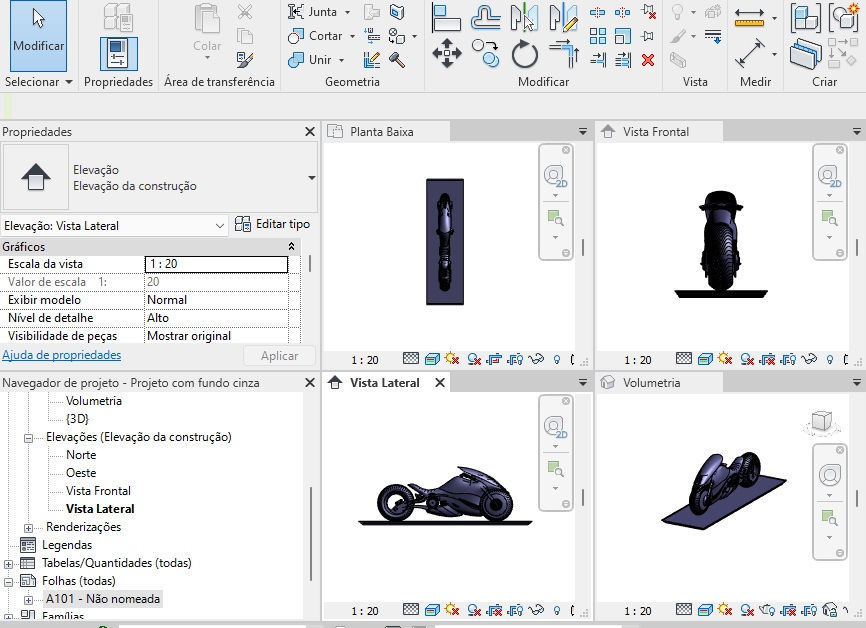866x628 pixels.
Task: Open Visual Style menu in Planta Baixa view
Action: [x=432, y=360]
